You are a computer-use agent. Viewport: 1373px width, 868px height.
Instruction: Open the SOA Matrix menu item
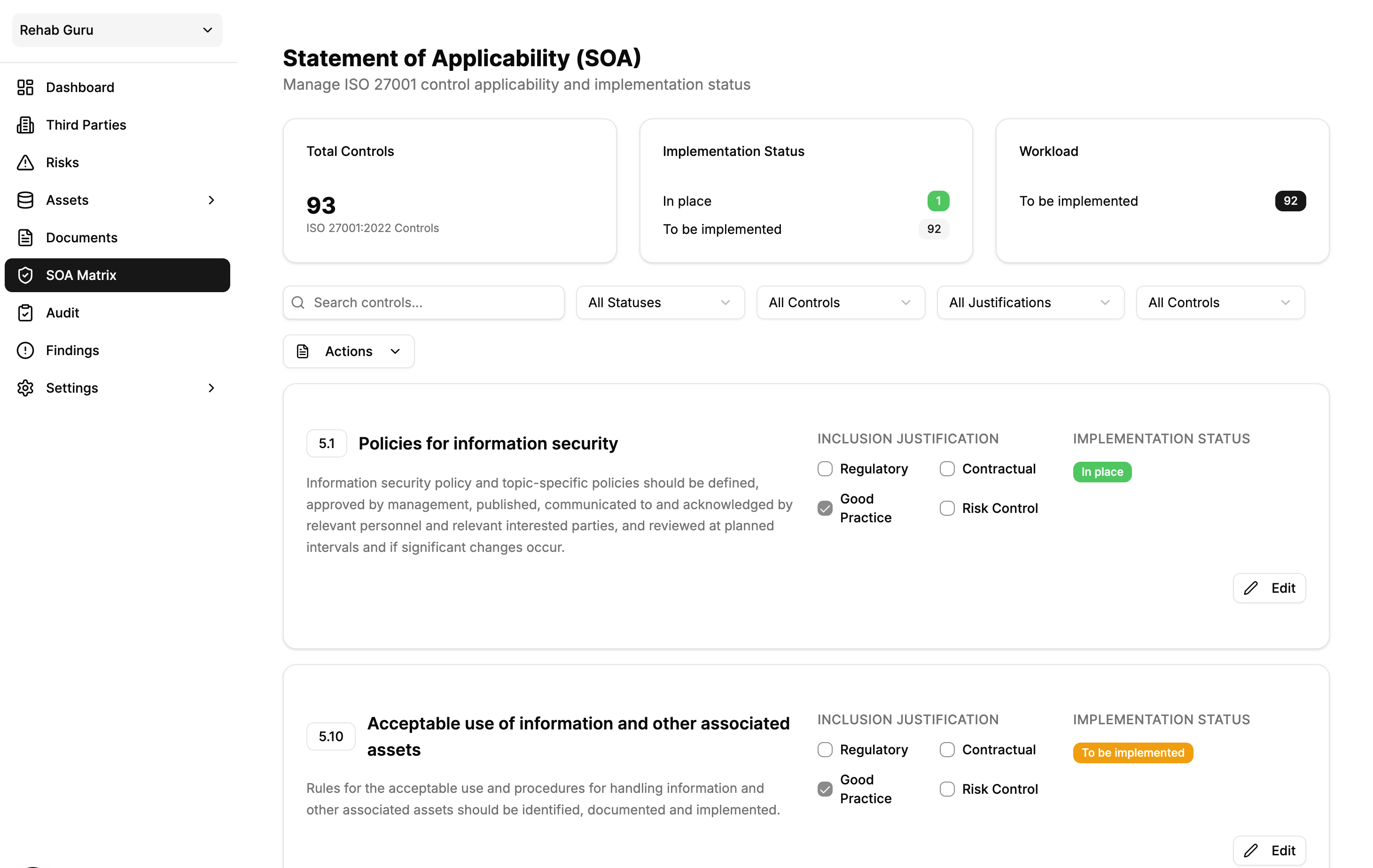(x=117, y=275)
